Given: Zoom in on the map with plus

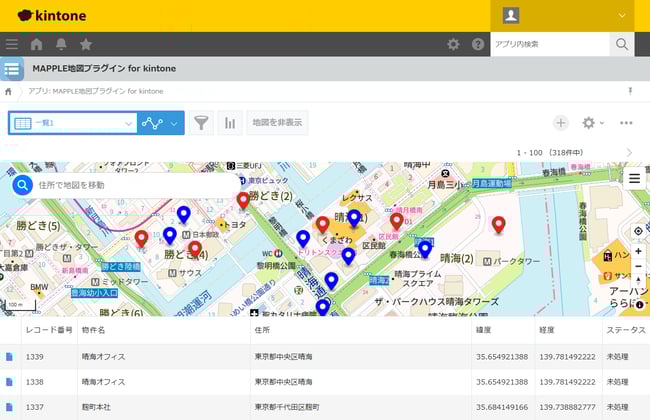Looking at the screenshot, I should point(638,251).
